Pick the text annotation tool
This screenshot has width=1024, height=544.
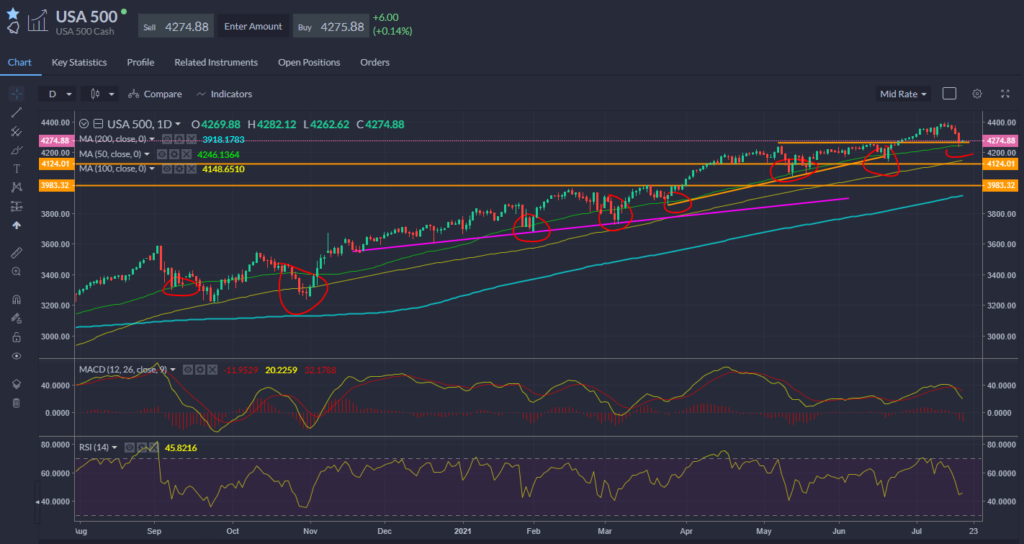(15, 169)
